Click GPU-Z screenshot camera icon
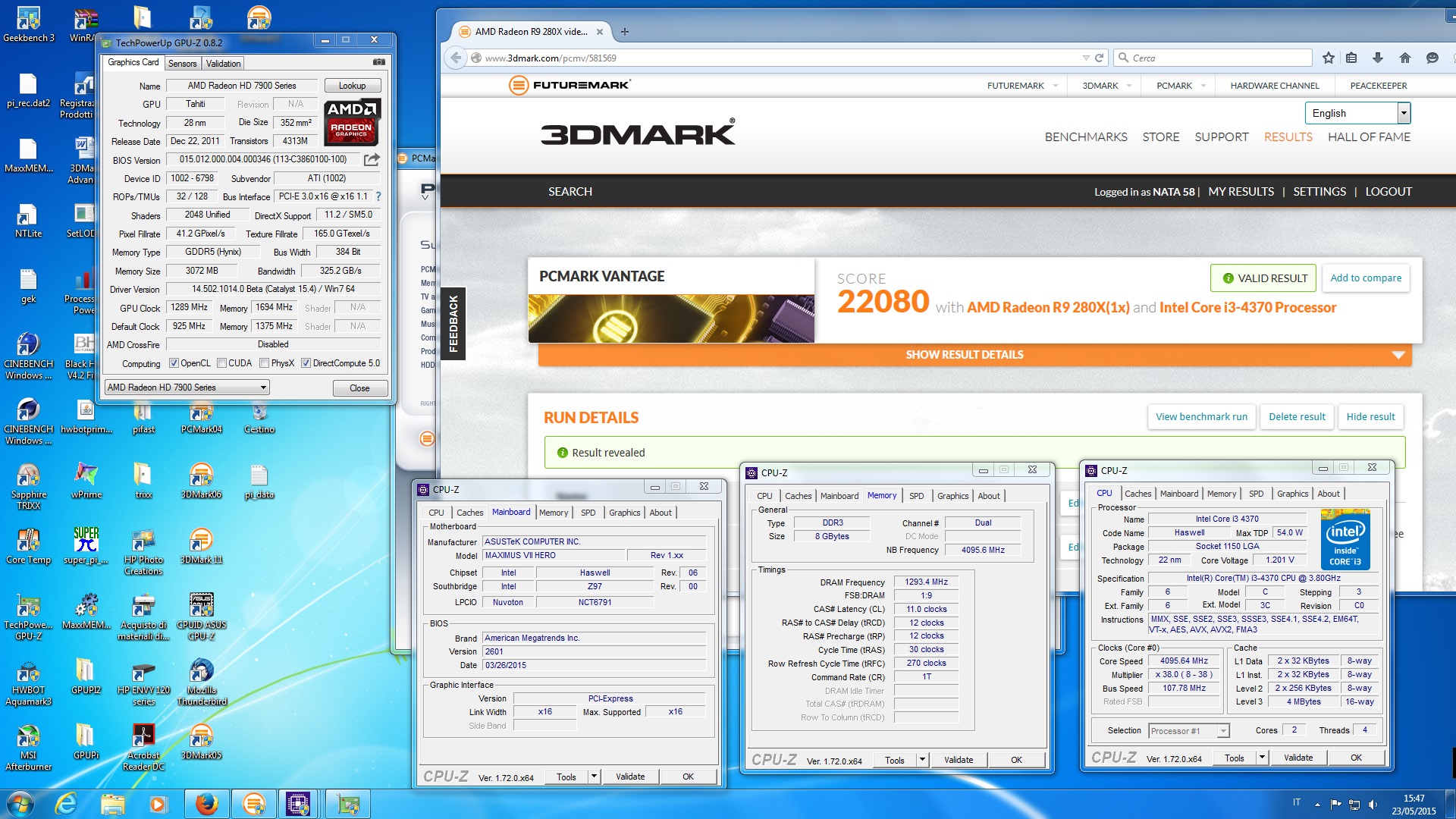Viewport: 1456px width, 819px height. [379, 62]
